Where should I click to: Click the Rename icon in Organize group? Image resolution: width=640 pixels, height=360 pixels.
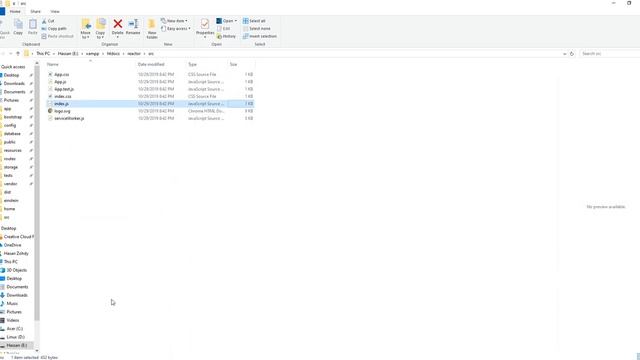click(x=133, y=24)
